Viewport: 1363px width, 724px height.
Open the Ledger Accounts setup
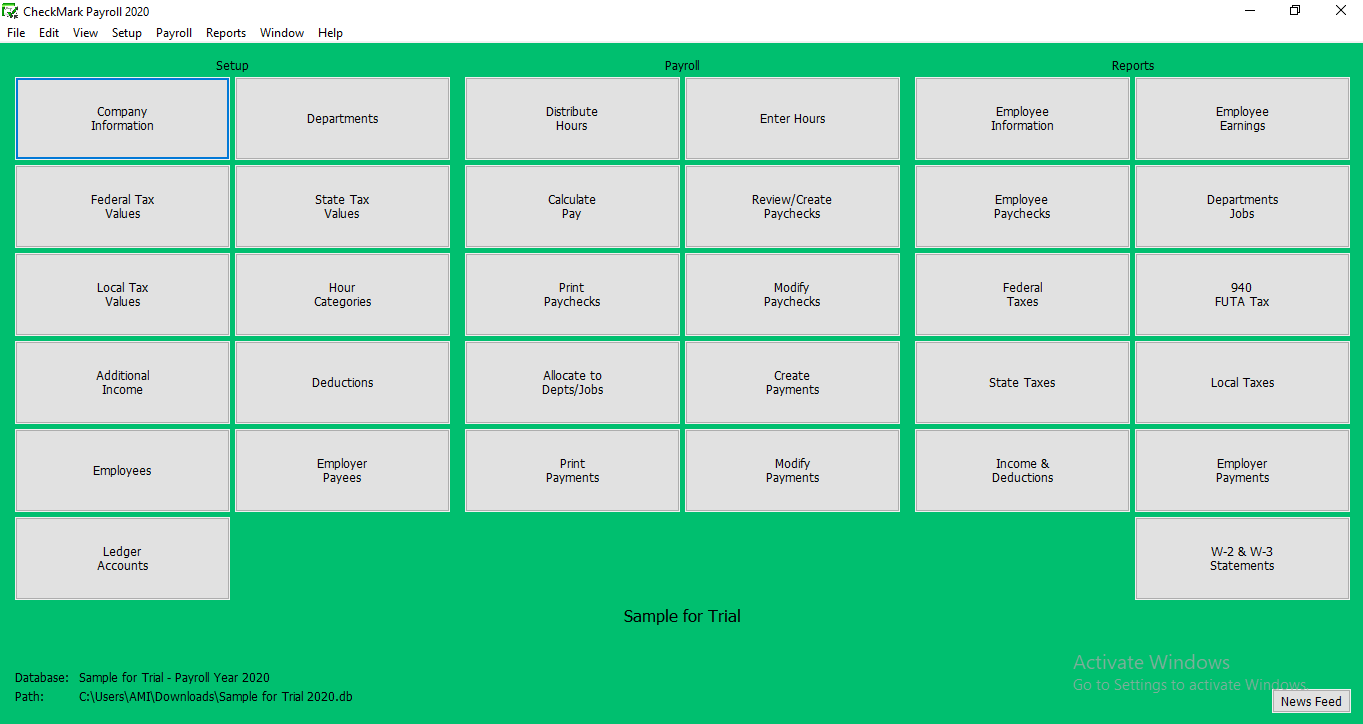point(122,559)
